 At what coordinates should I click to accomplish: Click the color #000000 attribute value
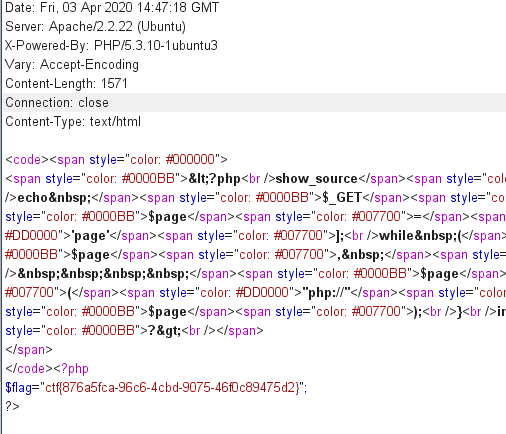click(x=172, y=159)
